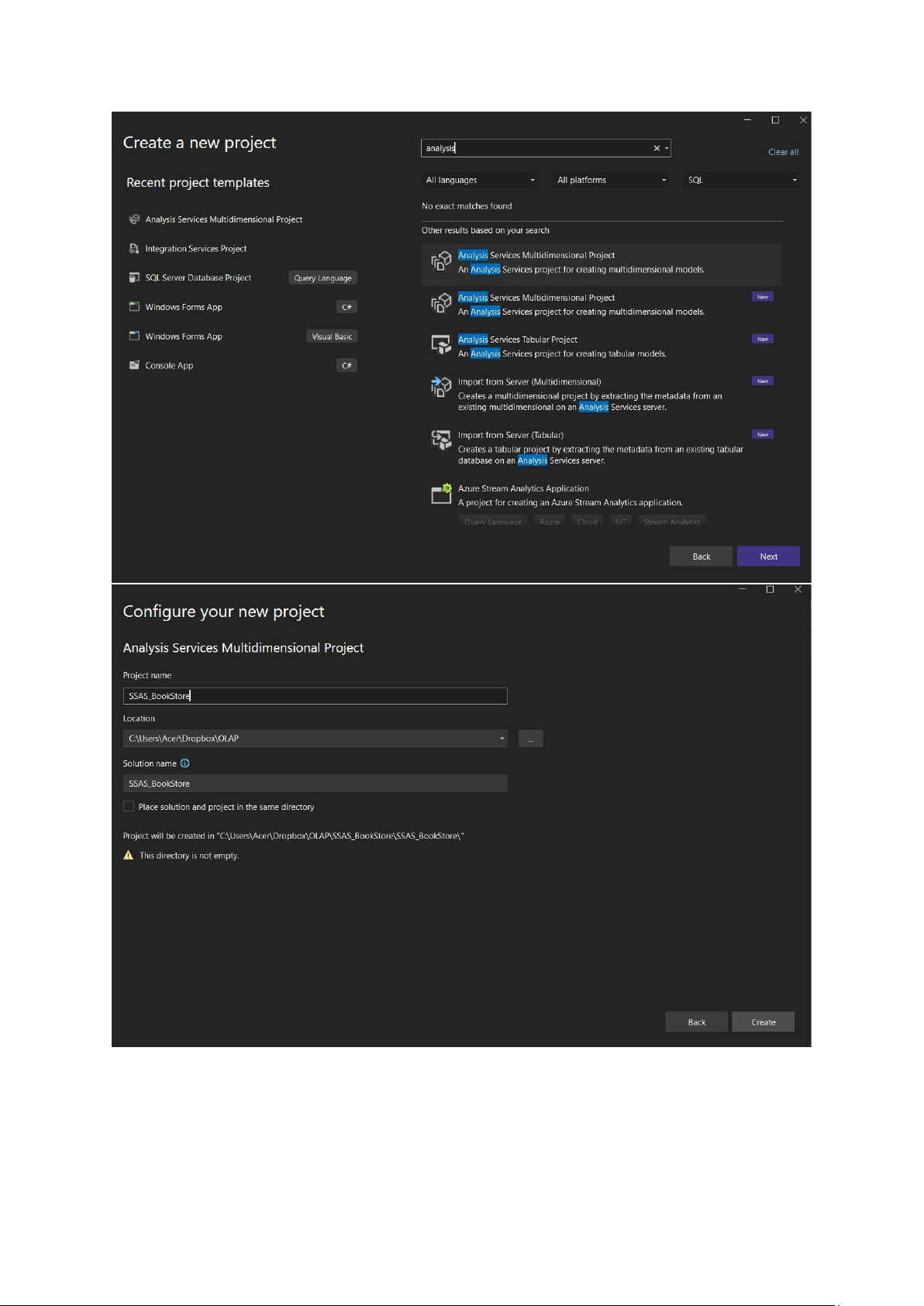Screen dimensions: 924x1306
Task: Click the highlighted Multidimensional Project result icon
Action: pyautogui.click(x=441, y=260)
